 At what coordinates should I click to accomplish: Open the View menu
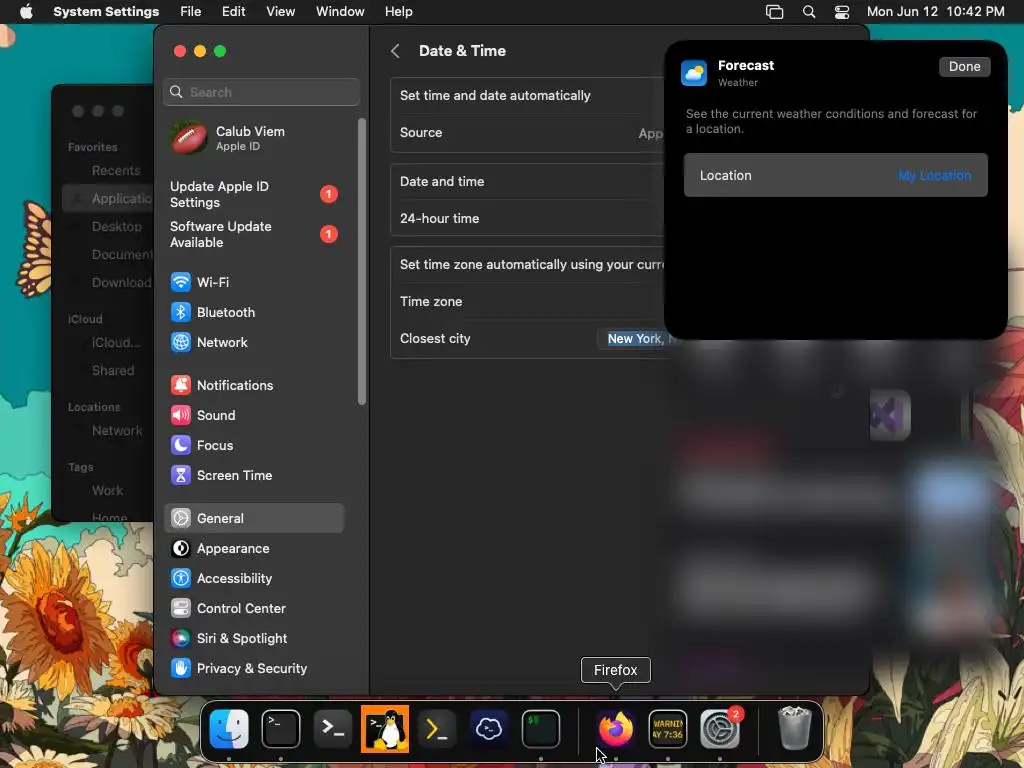pyautogui.click(x=280, y=12)
